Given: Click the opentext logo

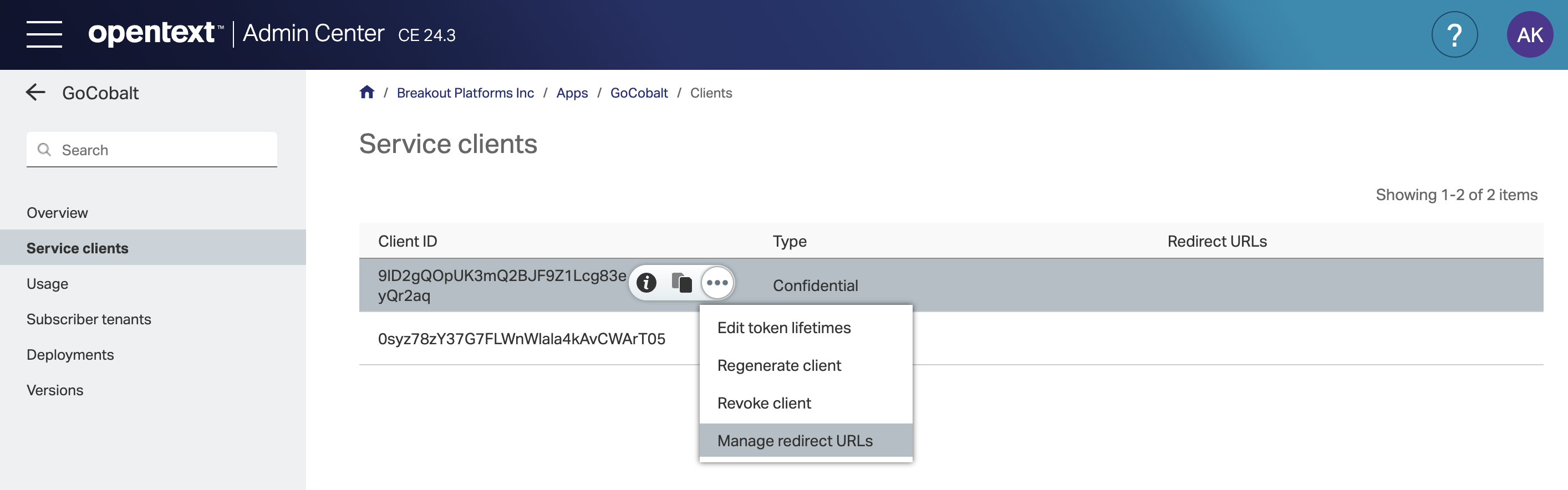Looking at the screenshot, I should point(155,33).
